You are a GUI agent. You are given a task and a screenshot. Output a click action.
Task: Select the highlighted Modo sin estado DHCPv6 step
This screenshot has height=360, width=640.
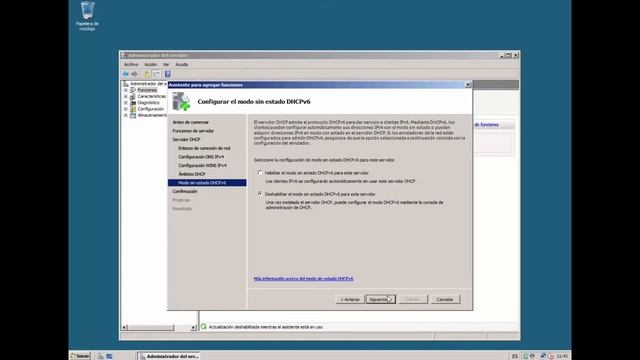pos(207,182)
